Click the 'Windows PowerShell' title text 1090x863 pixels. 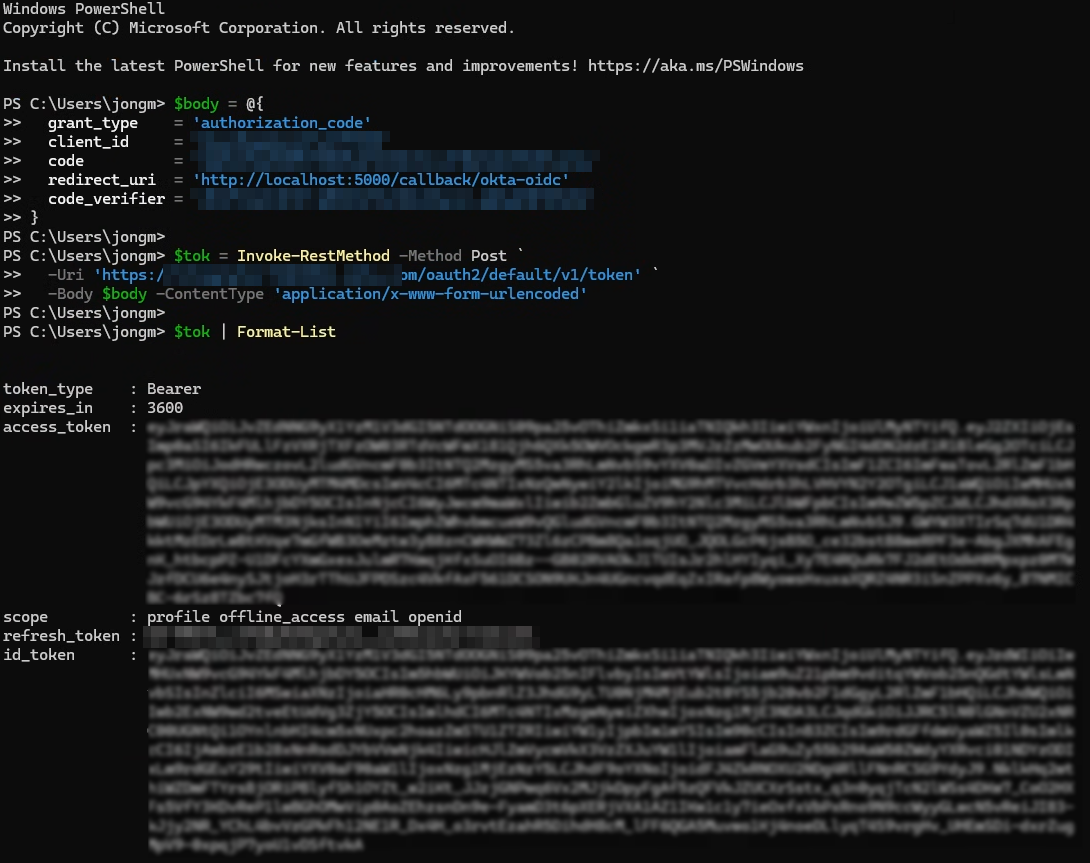coord(83,9)
